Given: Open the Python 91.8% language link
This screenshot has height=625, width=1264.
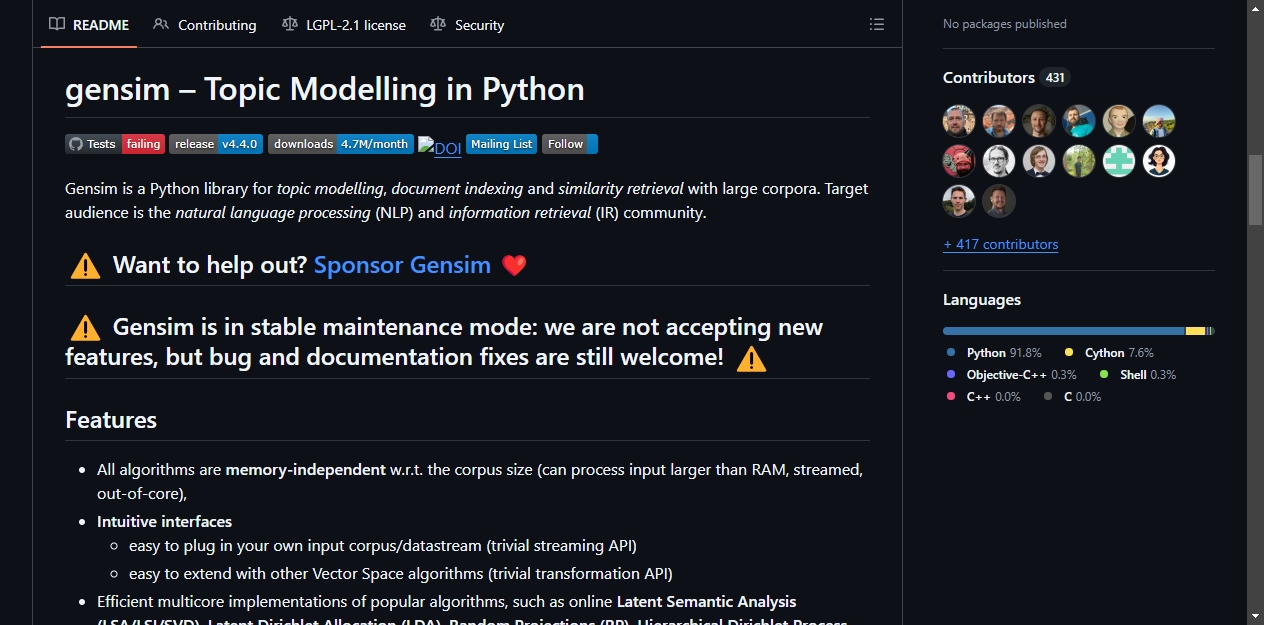Looking at the screenshot, I should tap(994, 353).
